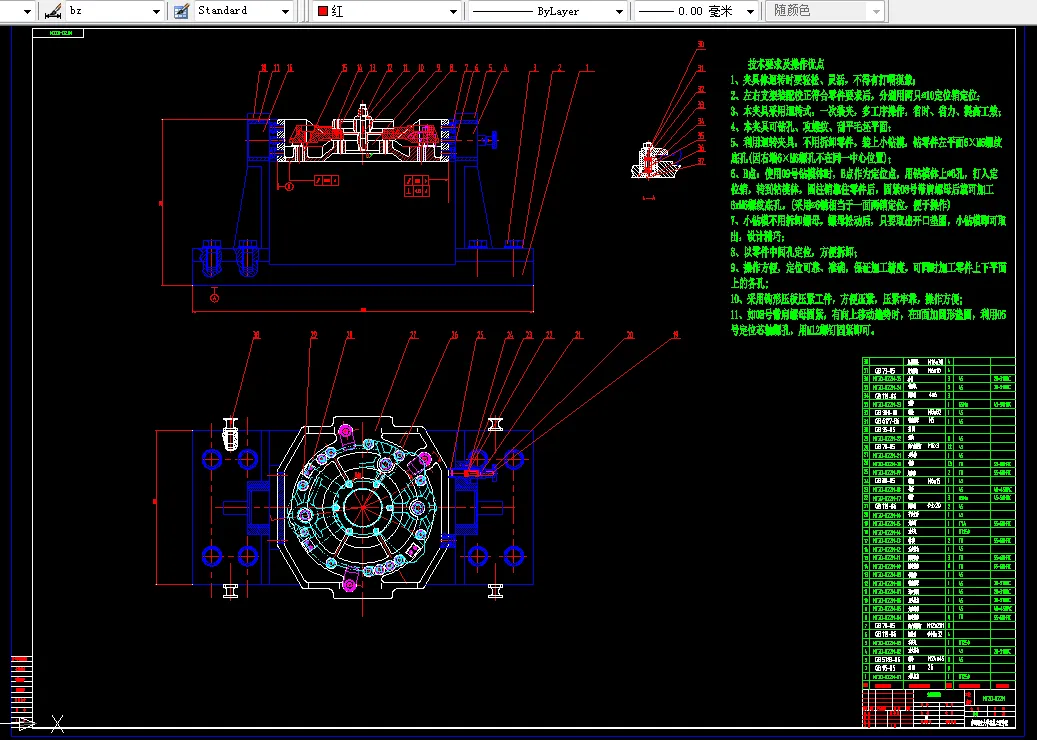Click the UCS X-axis marker in the drawing corner

58,723
